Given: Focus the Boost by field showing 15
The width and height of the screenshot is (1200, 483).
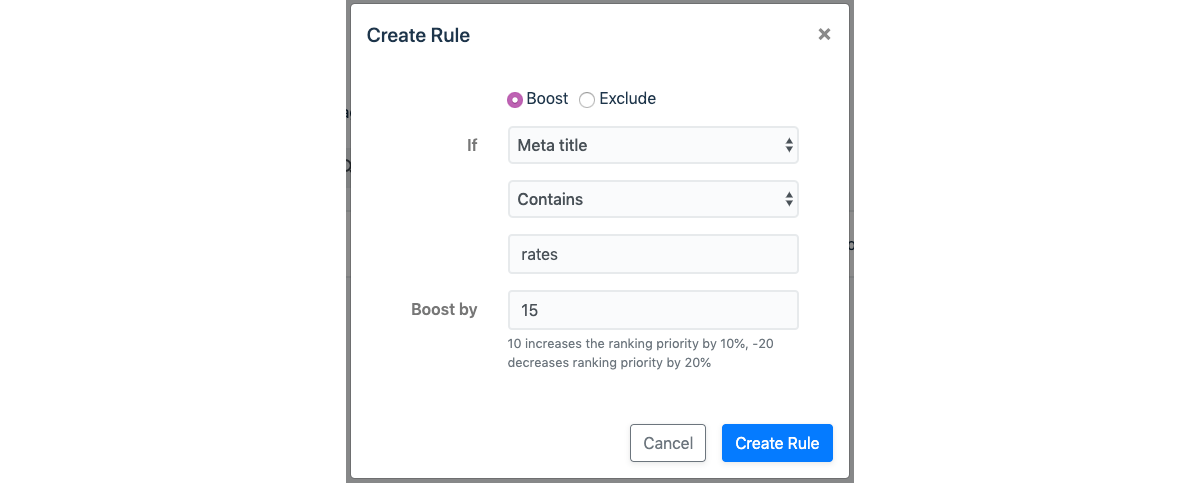Looking at the screenshot, I should pyautogui.click(x=653, y=310).
